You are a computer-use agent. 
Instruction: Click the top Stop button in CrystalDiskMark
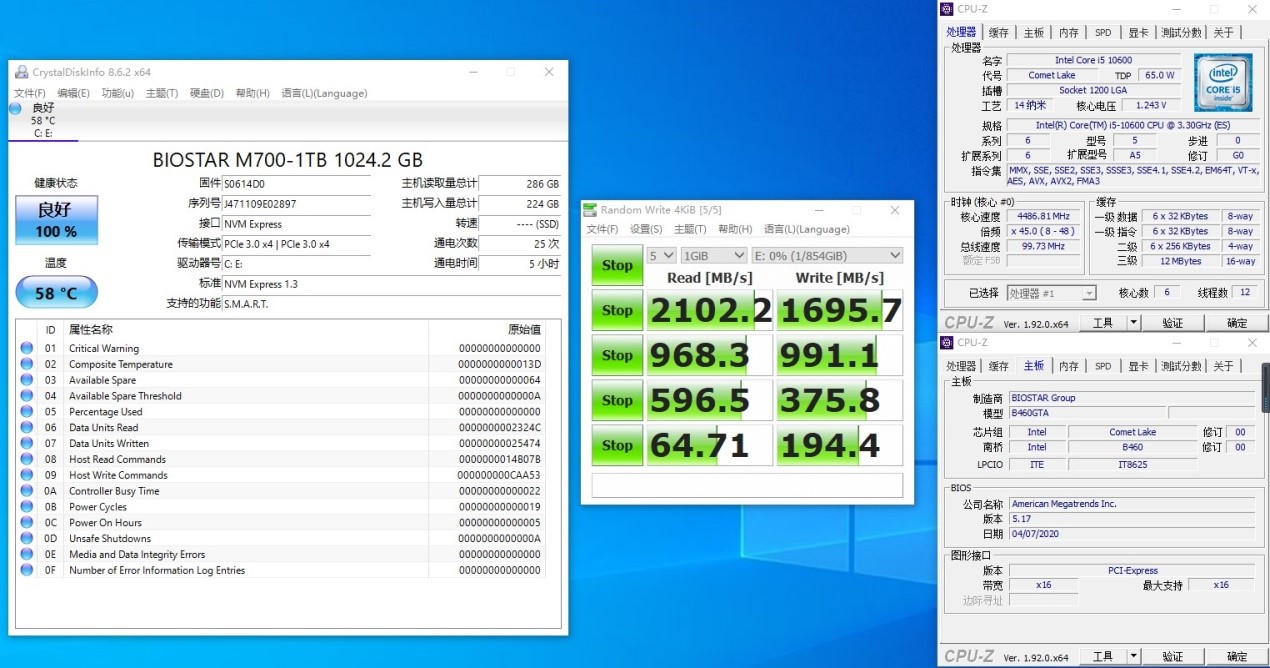tap(617, 265)
